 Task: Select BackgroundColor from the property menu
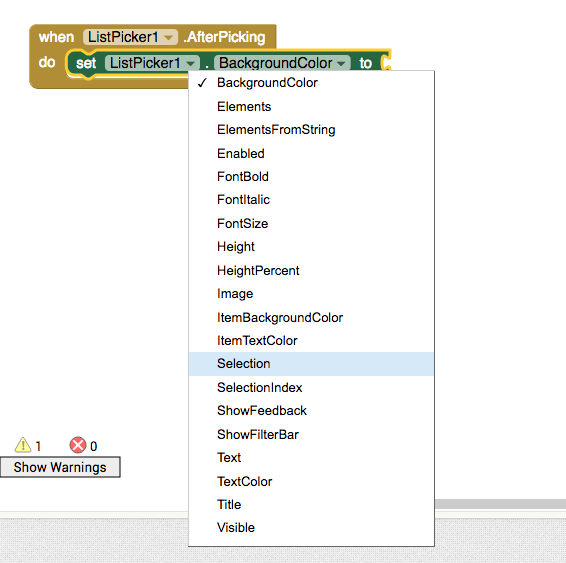tap(311, 83)
